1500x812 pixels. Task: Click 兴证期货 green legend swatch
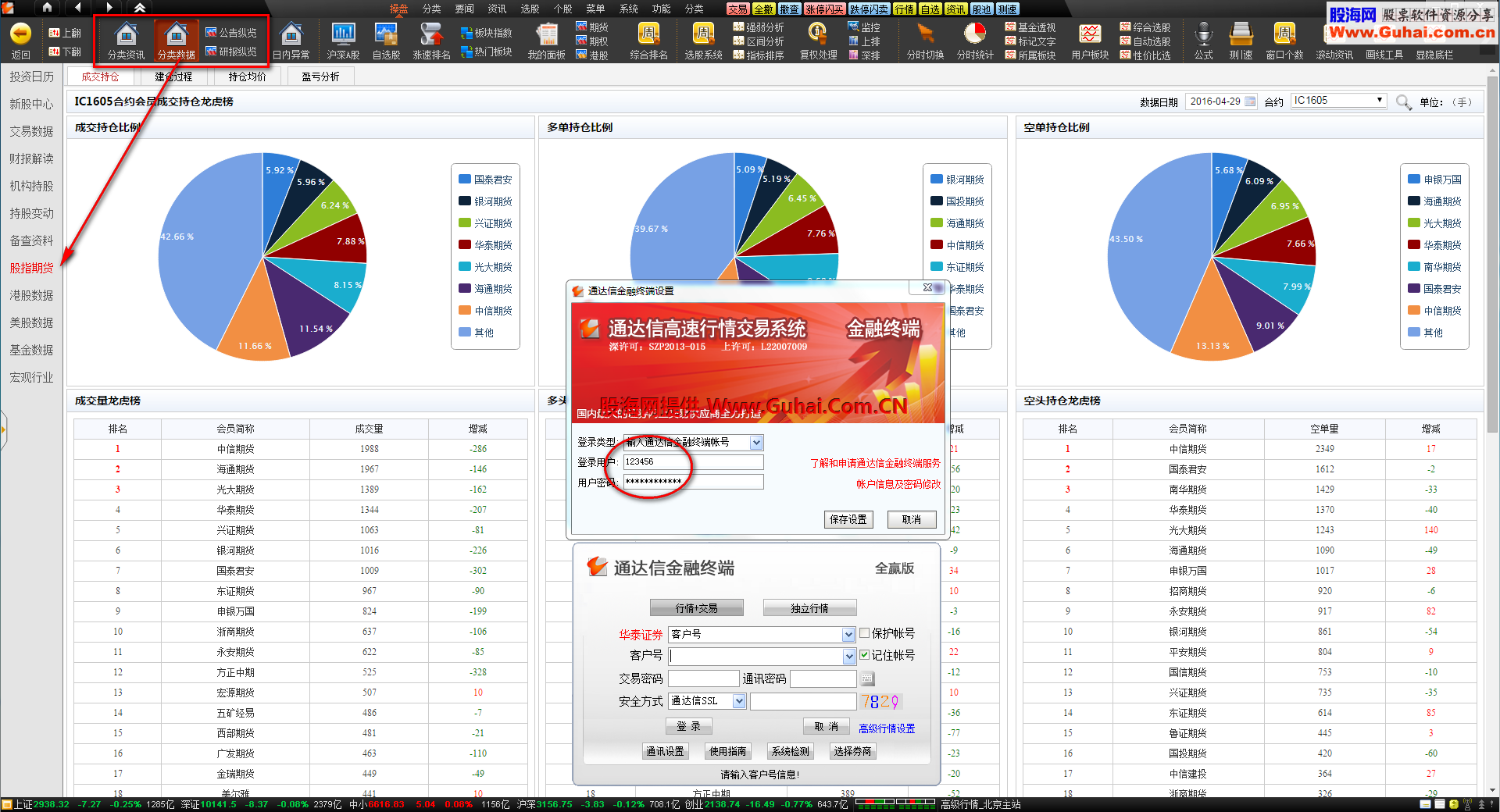point(465,223)
